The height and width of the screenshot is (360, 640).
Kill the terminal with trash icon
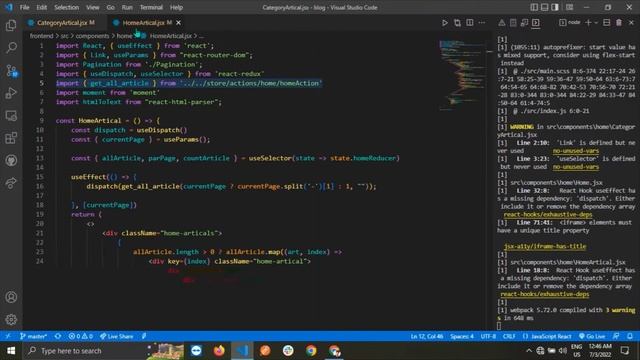(619, 23)
